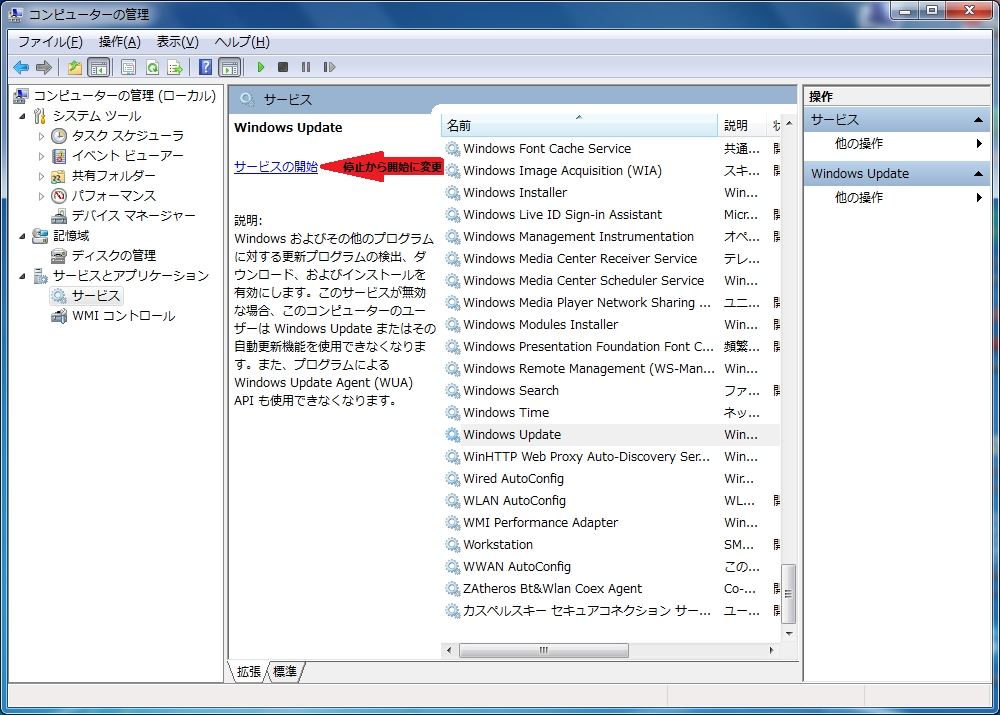The height and width of the screenshot is (715, 1000).
Task: Open the 操作(A) menu
Action: point(120,42)
